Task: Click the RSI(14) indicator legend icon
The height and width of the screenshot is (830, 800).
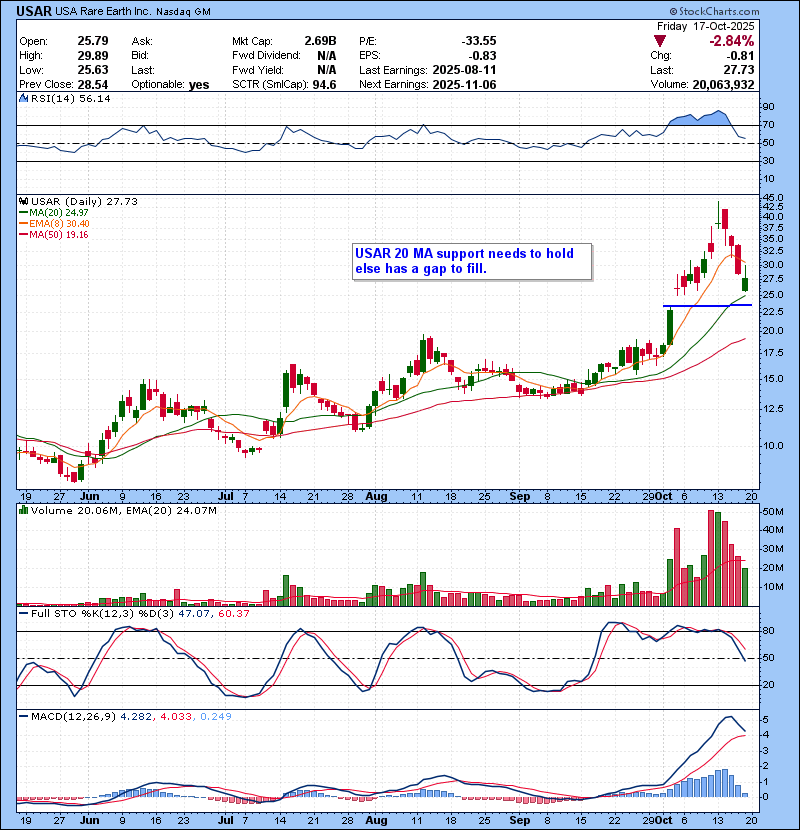Action: pos(23,98)
